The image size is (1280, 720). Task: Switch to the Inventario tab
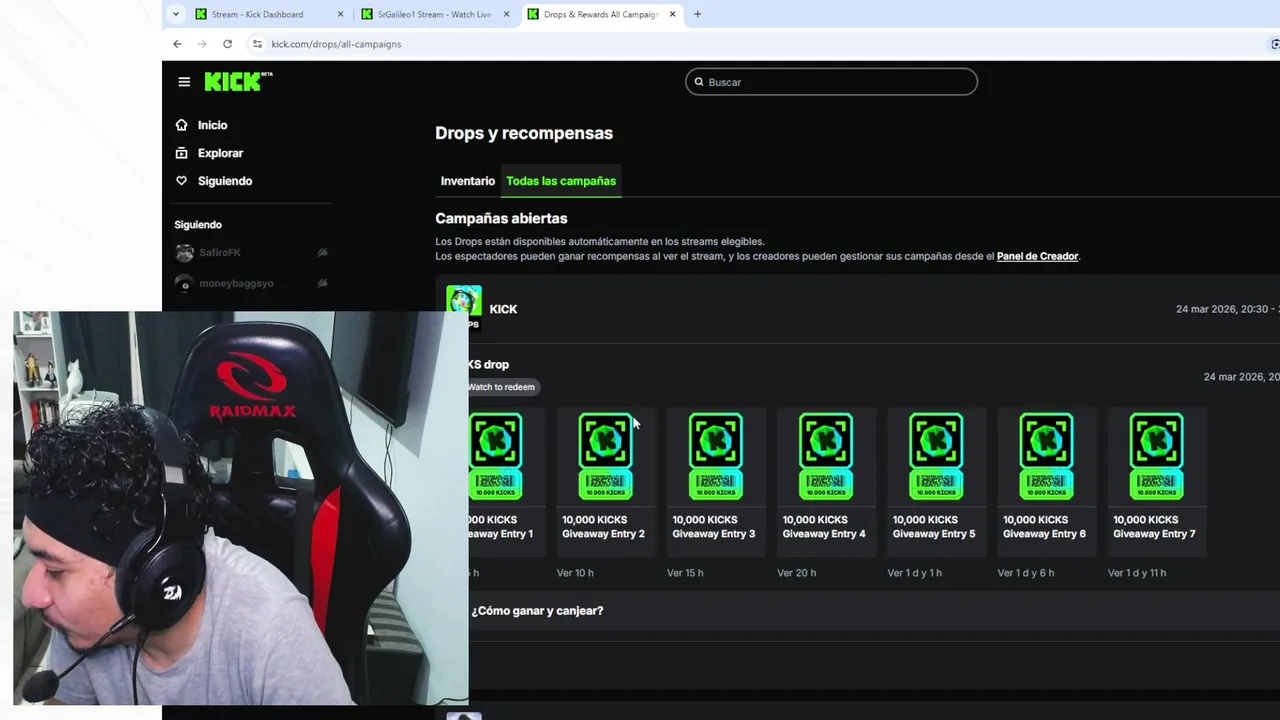468,181
